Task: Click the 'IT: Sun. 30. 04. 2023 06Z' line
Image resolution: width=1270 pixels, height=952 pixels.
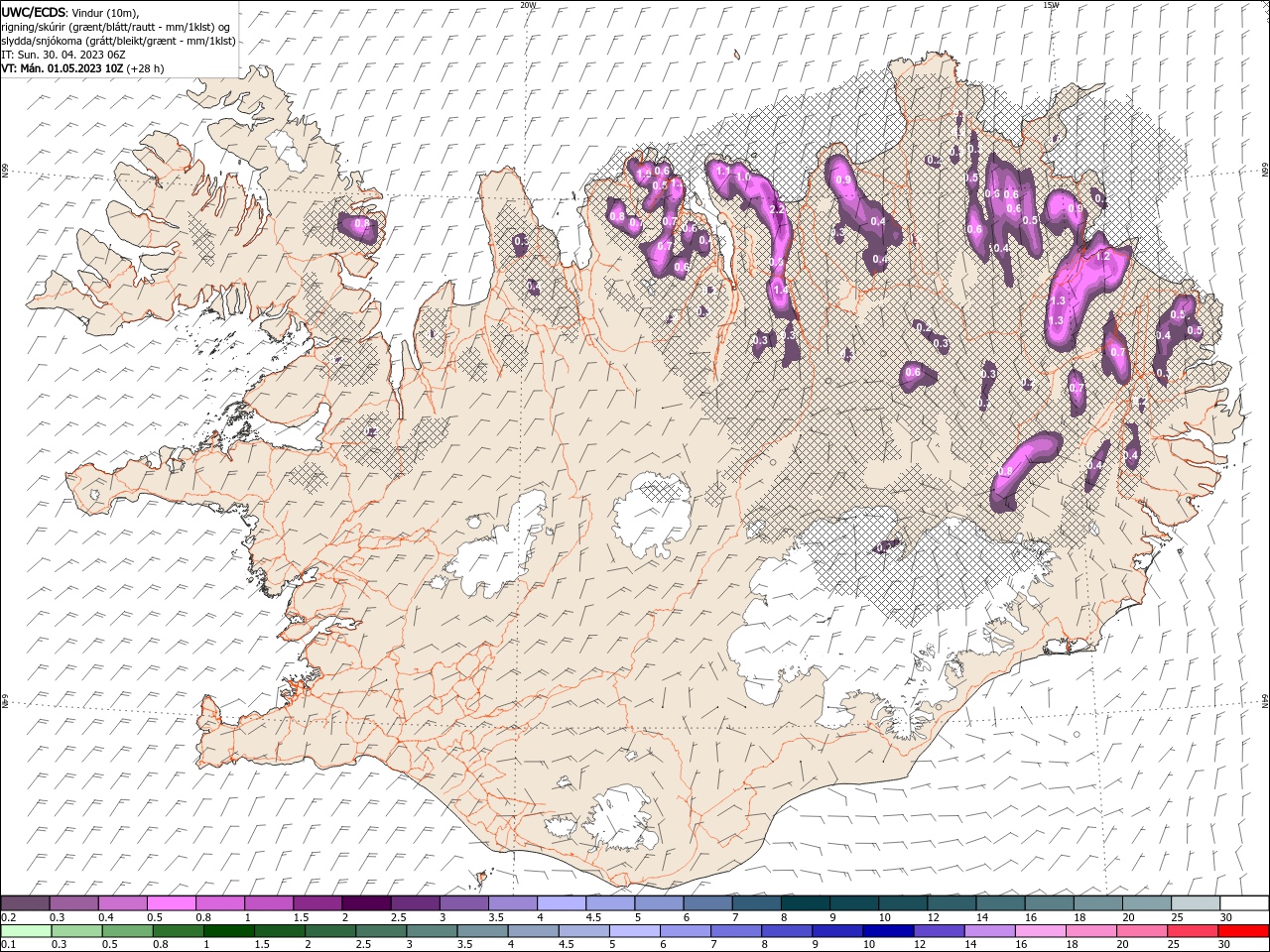Action: pos(63,55)
